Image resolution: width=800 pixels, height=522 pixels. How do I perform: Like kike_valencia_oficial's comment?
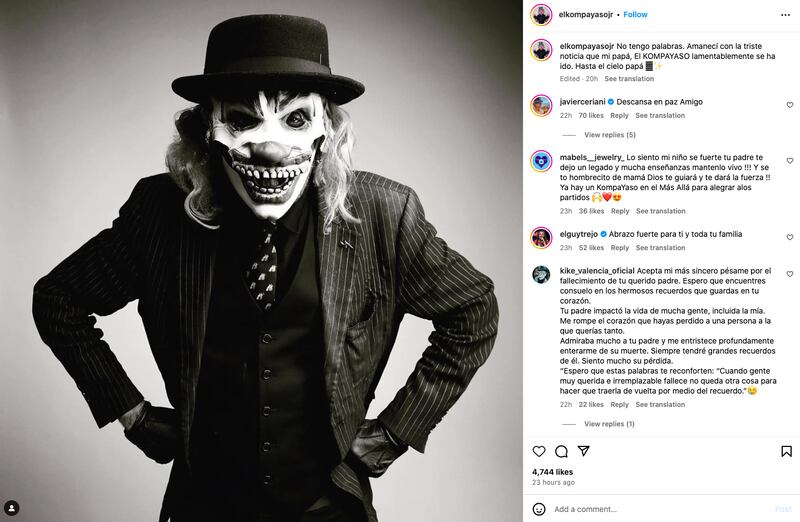[789, 274]
